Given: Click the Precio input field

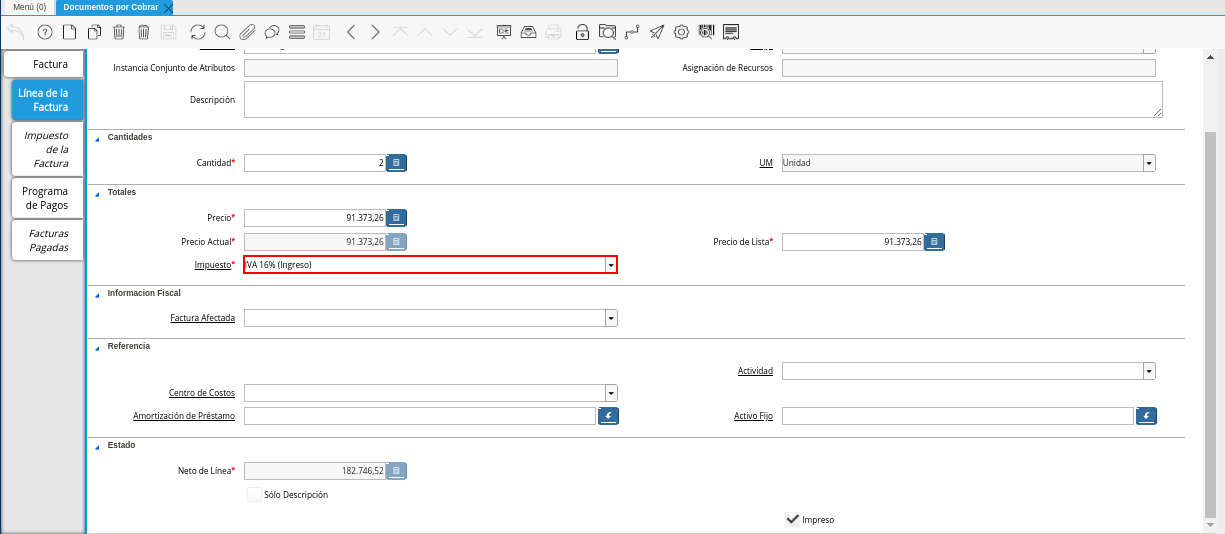Looking at the screenshot, I should (314, 217).
